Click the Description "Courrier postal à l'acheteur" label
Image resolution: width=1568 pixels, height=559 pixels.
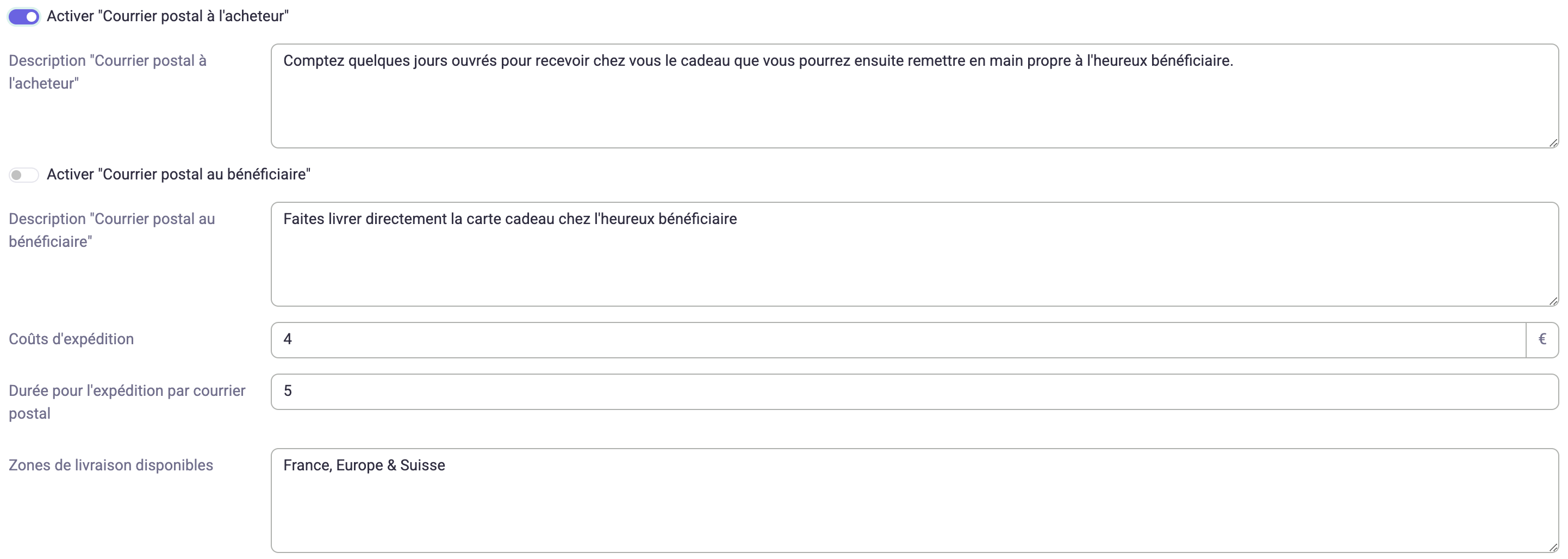click(108, 72)
